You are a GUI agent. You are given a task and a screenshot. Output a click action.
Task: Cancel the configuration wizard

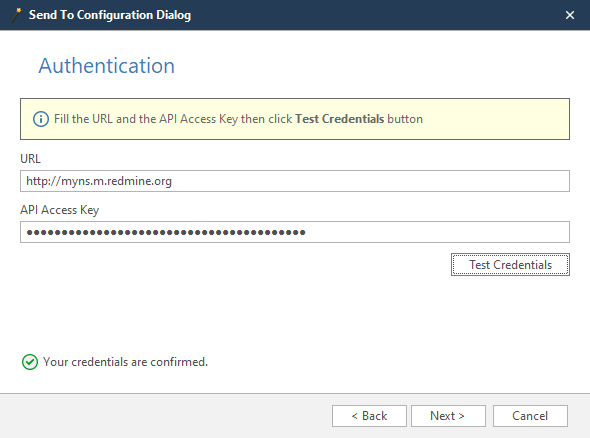pos(530,416)
